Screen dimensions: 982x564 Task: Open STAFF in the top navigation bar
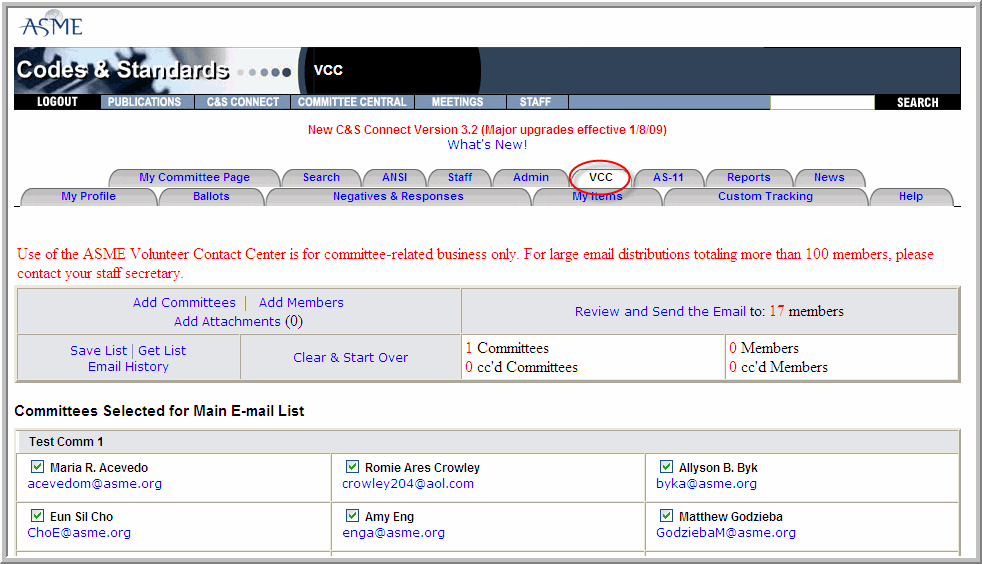535,102
